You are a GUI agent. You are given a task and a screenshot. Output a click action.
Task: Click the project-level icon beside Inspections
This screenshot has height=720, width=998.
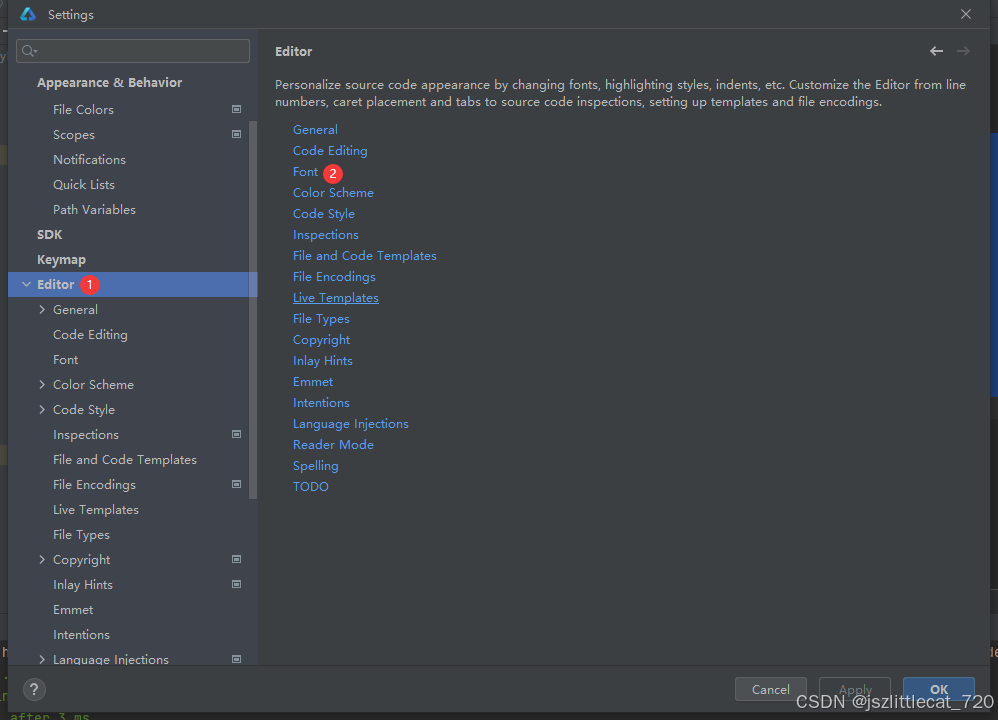237,434
